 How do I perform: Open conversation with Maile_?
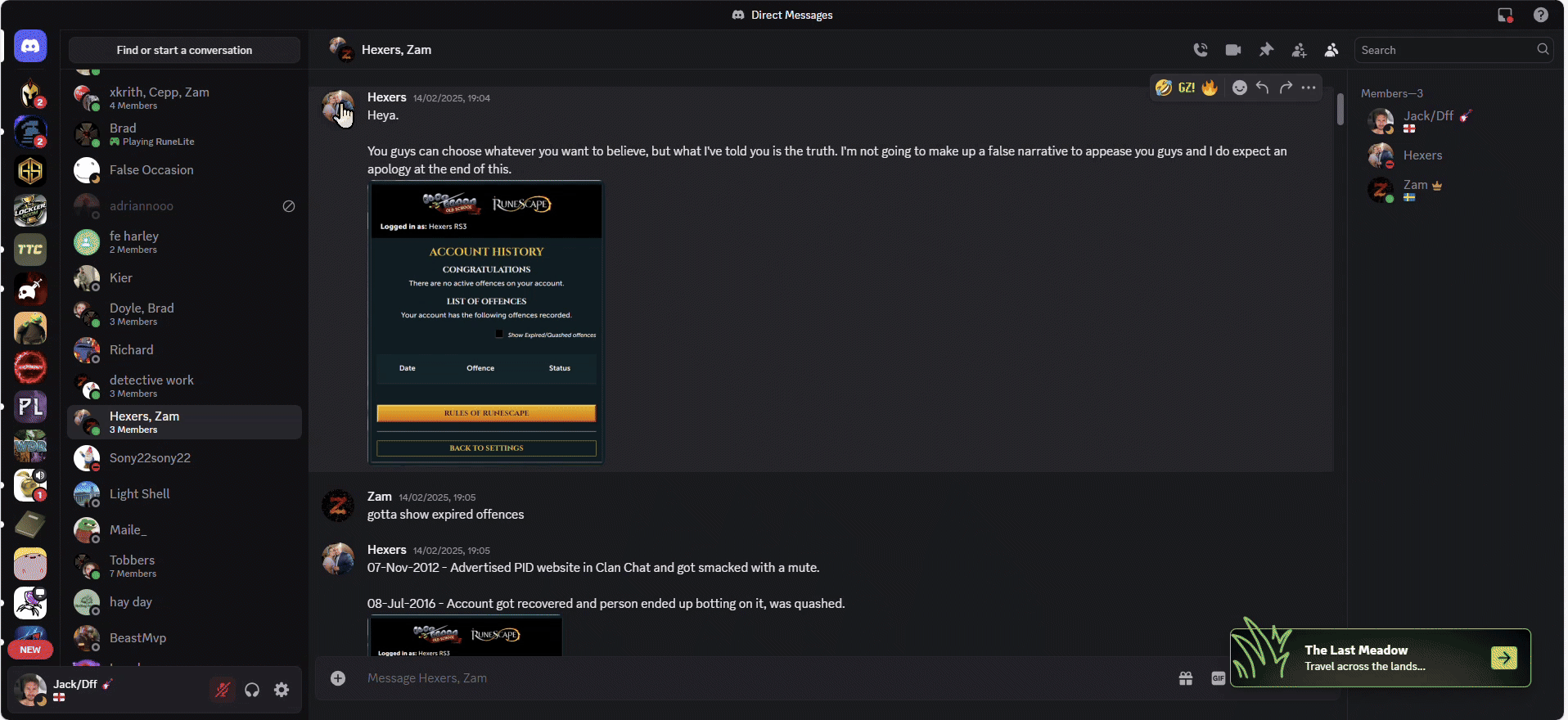click(184, 530)
